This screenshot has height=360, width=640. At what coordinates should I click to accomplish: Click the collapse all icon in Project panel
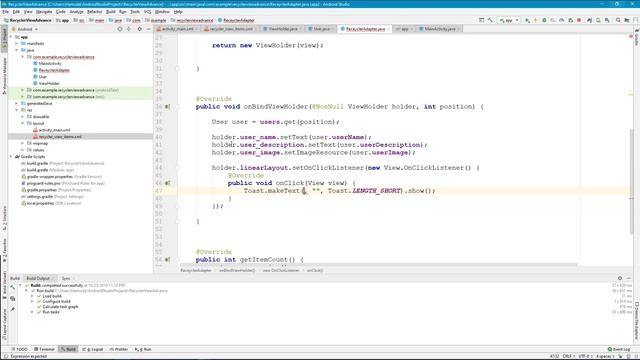[129, 29]
